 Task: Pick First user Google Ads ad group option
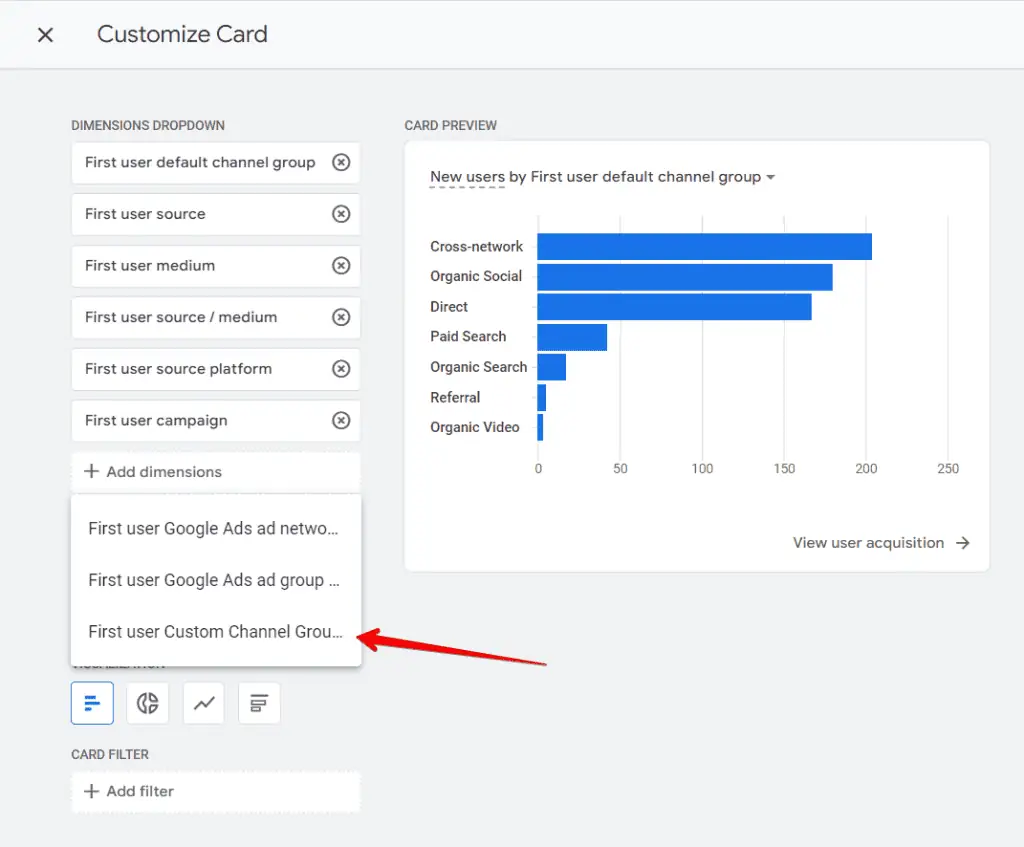click(215, 580)
